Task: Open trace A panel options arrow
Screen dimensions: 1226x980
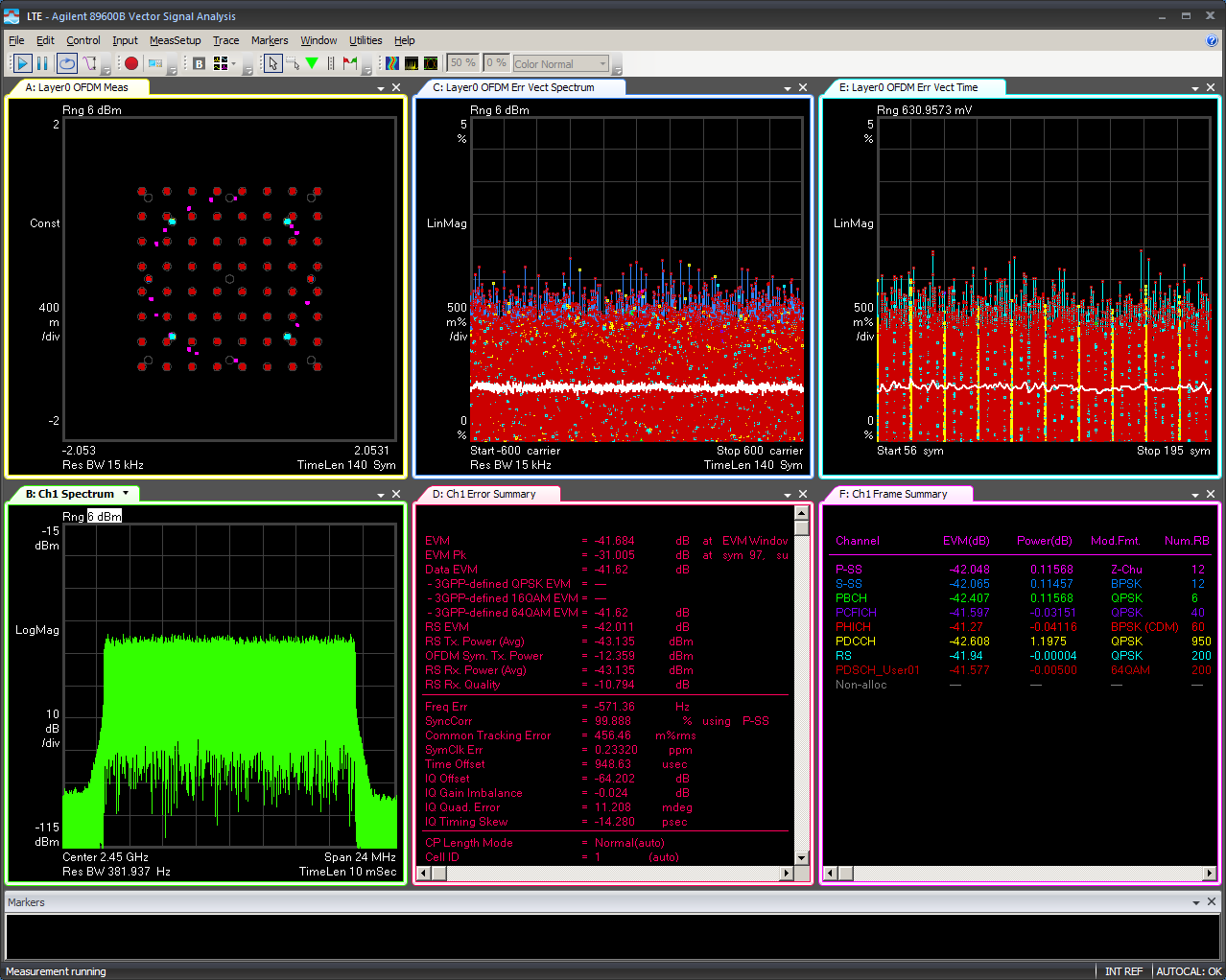Action: coord(381,88)
